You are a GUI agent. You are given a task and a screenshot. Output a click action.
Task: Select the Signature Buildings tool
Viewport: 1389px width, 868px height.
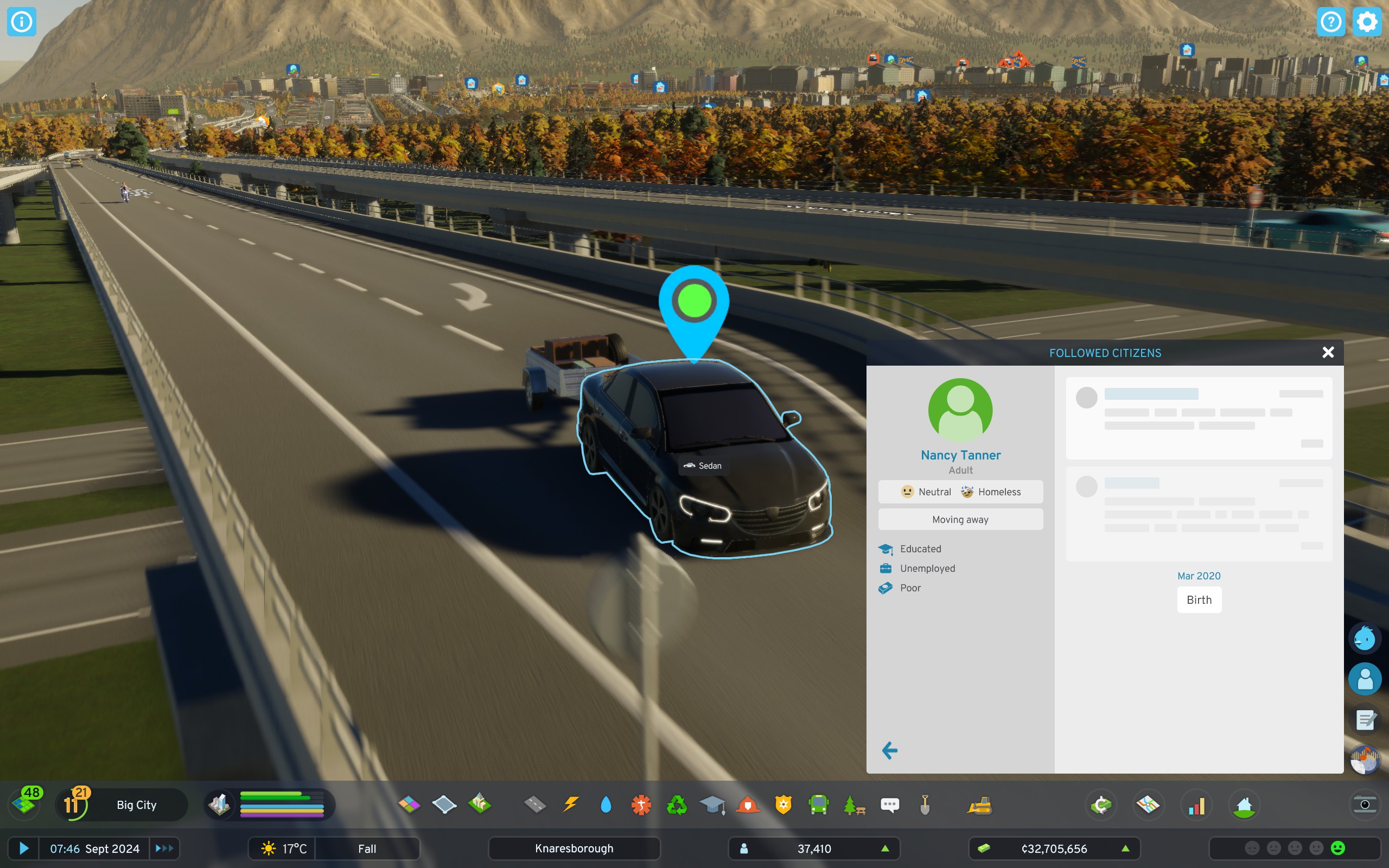(x=480, y=805)
